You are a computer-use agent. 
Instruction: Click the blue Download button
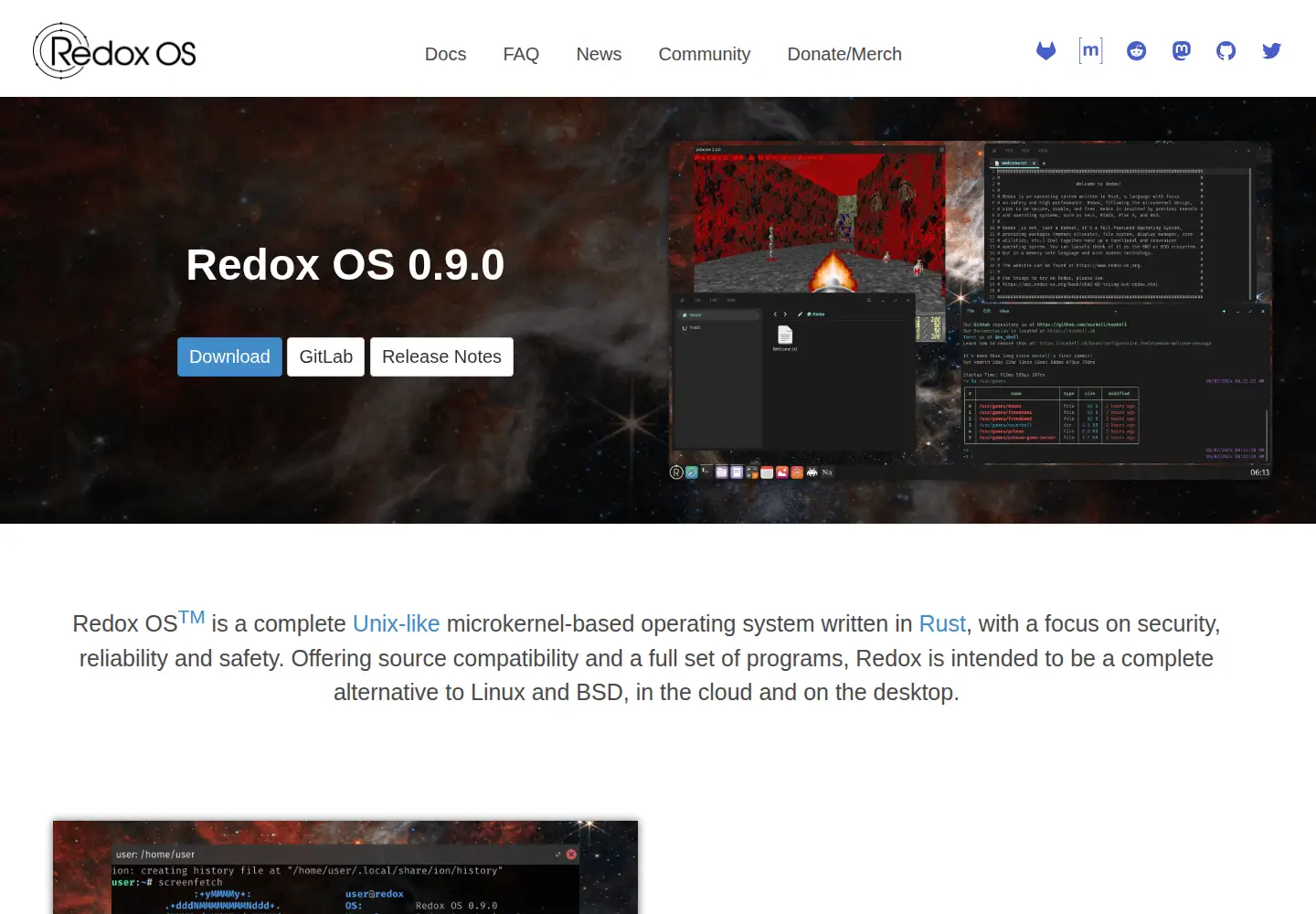[229, 356]
